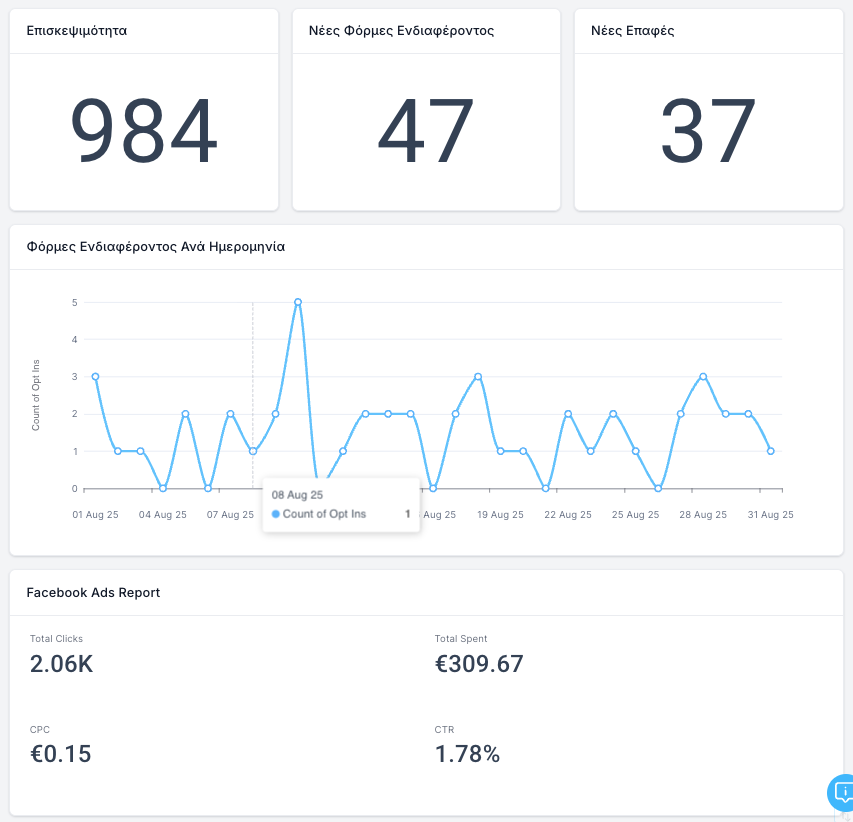This screenshot has width=853, height=822.
Task: Open the chat support widget icon
Action: click(x=840, y=793)
